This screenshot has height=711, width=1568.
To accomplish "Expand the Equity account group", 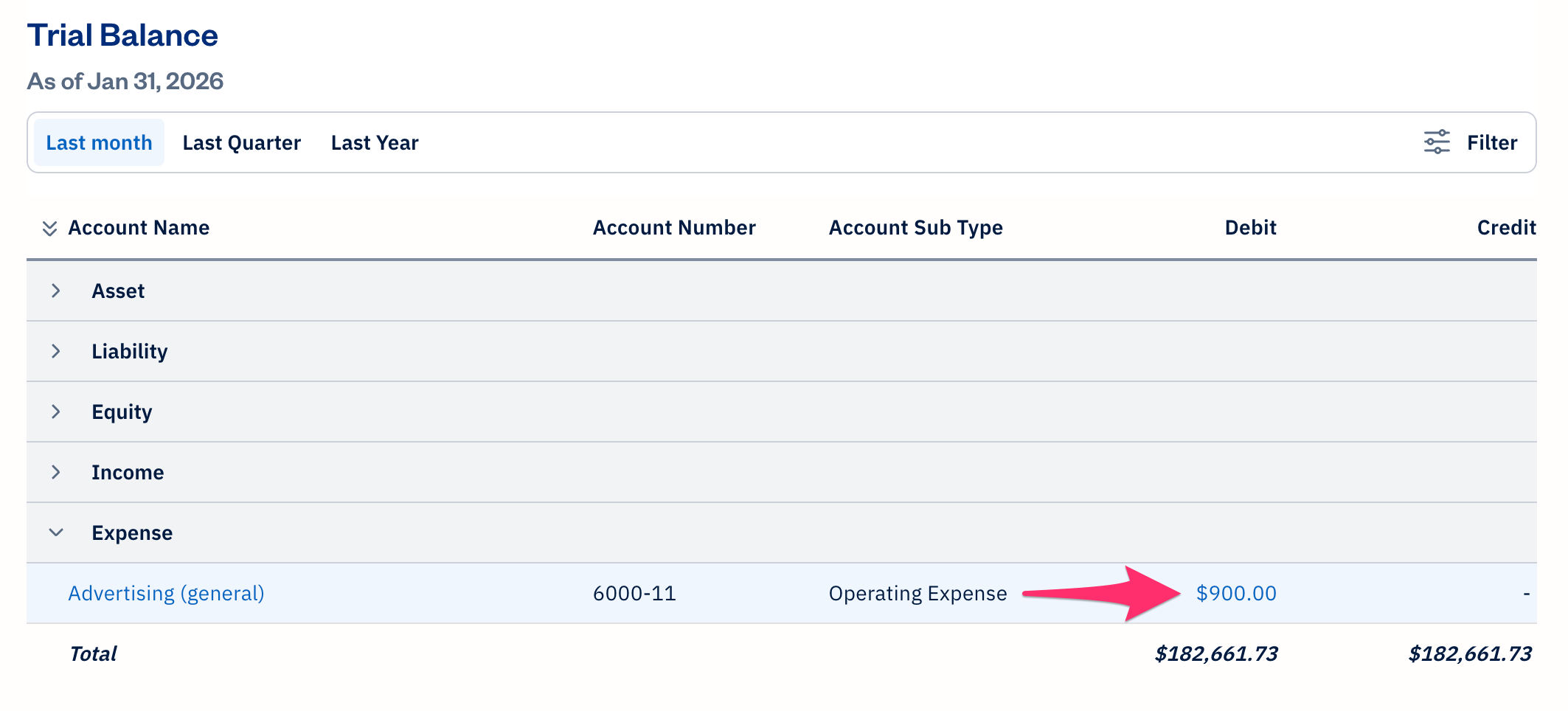I will (x=56, y=412).
